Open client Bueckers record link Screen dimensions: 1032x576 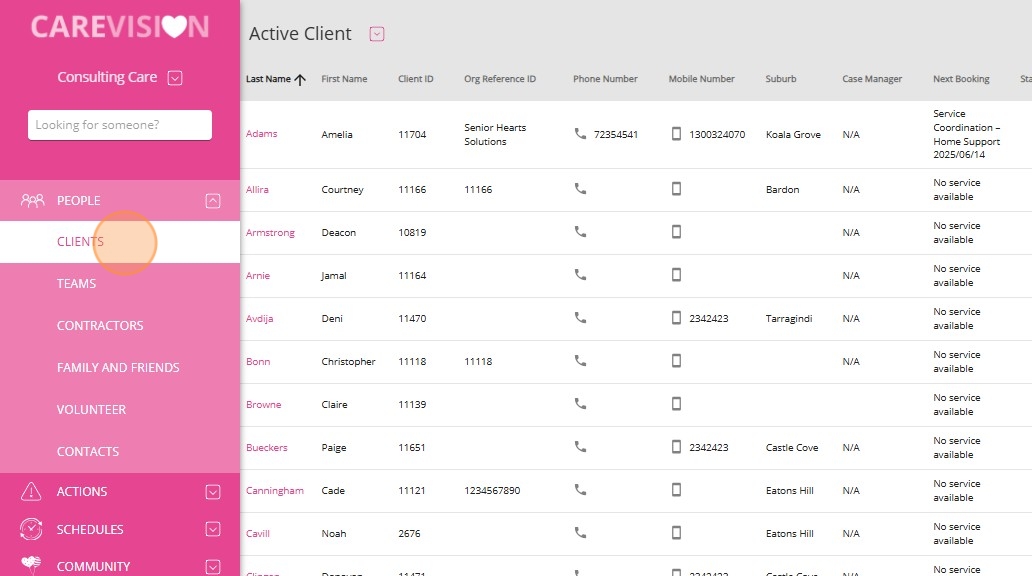tap(267, 448)
